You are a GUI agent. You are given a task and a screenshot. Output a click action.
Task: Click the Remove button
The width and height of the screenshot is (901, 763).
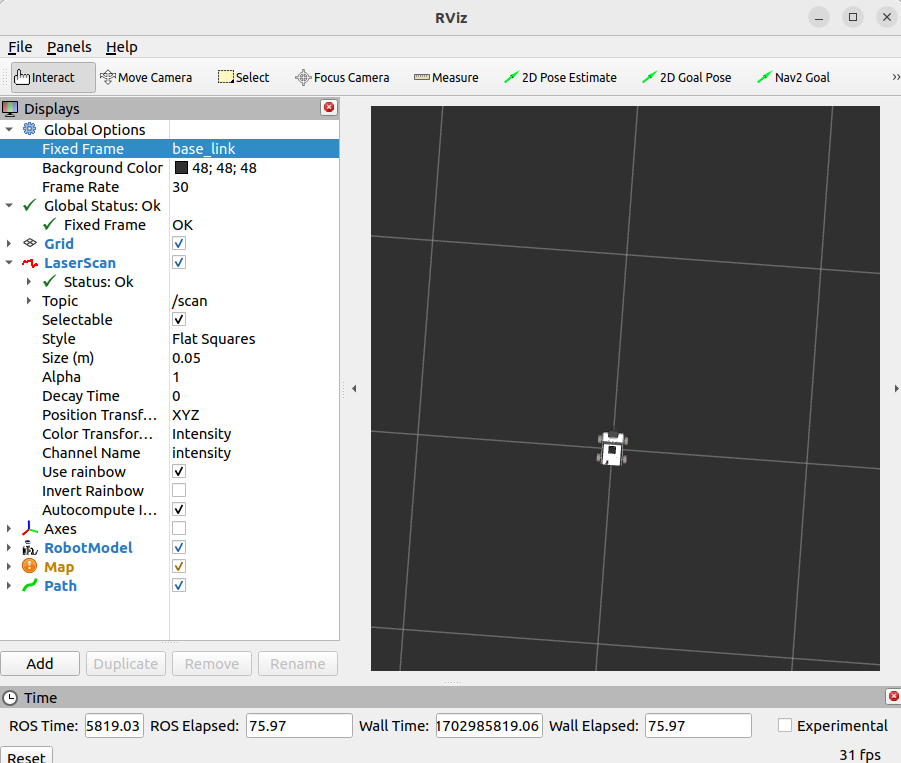[x=211, y=664]
